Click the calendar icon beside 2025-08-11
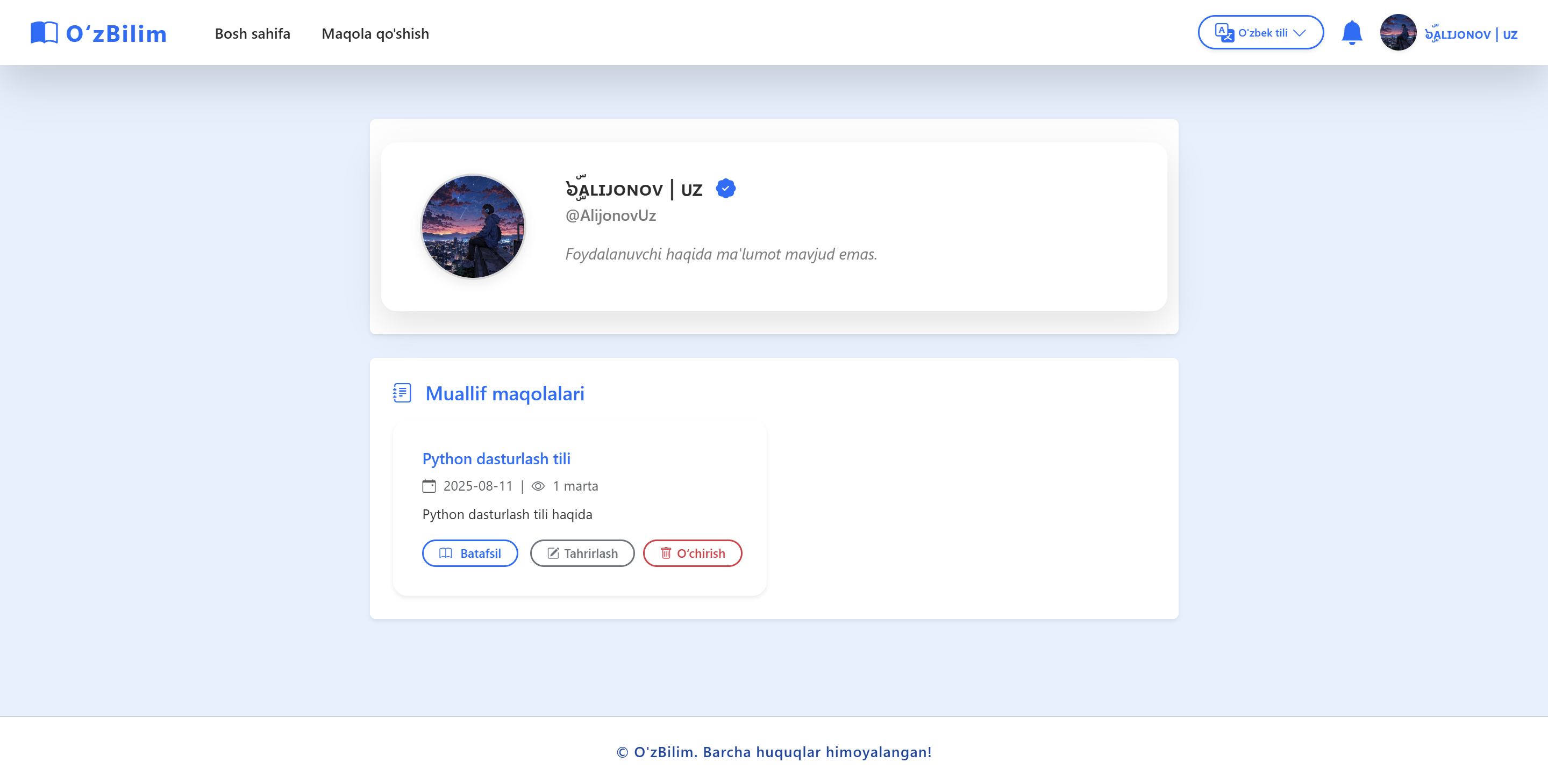The height and width of the screenshot is (784, 1548). pos(429,486)
